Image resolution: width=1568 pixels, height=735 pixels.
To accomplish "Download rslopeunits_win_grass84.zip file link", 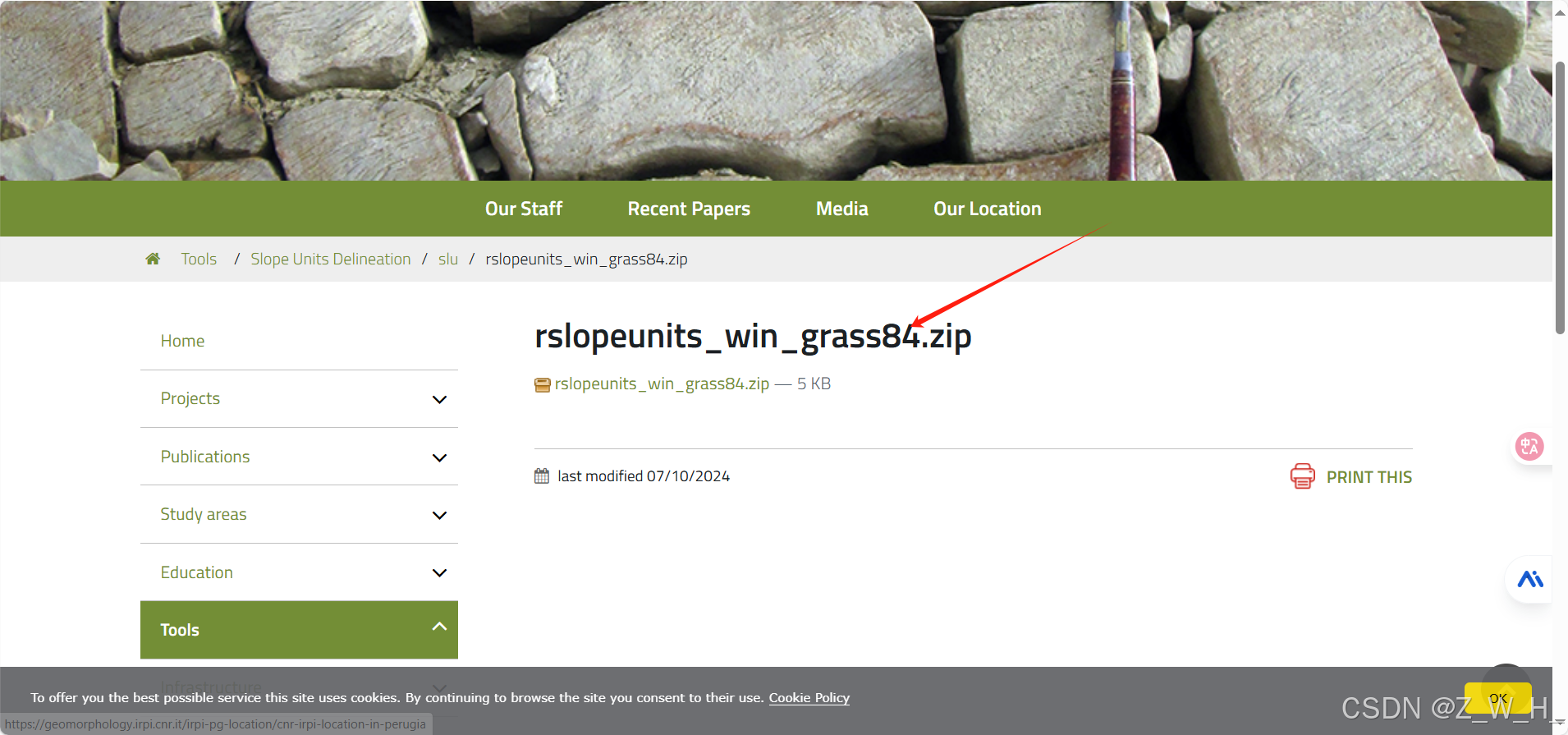I will click(x=662, y=384).
